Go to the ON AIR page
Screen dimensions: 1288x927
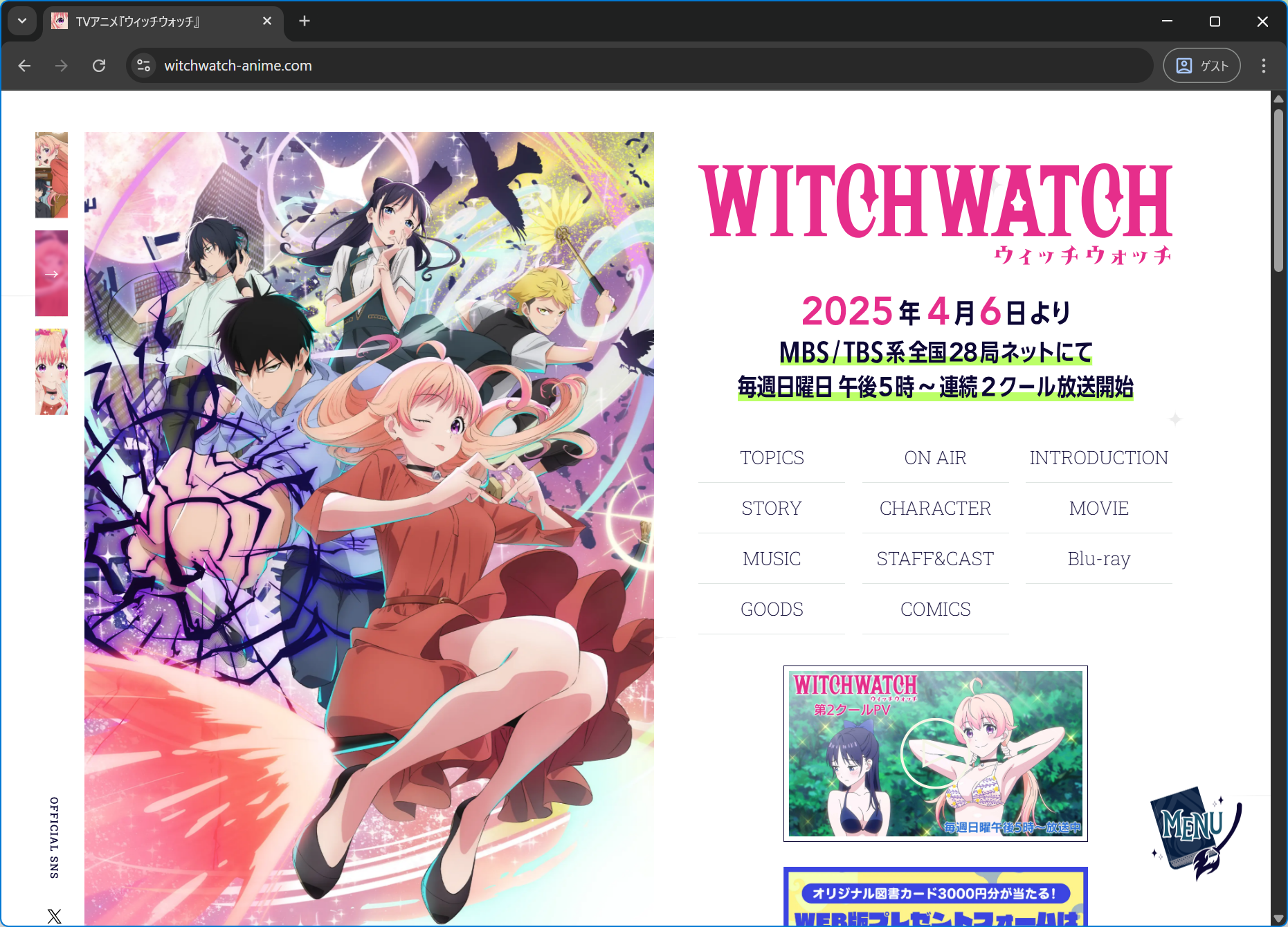point(935,458)
